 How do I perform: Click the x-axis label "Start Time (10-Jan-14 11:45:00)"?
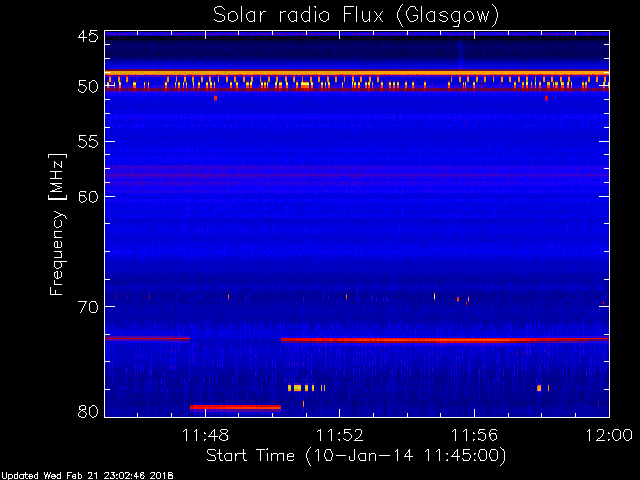(x=356, y=456)
